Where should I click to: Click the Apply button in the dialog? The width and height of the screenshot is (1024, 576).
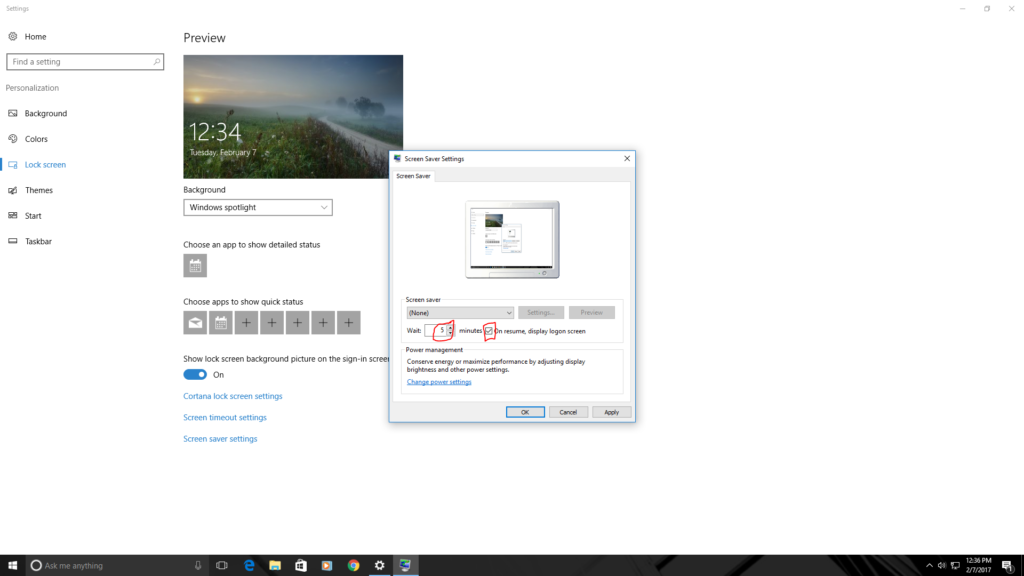pos(611,412)
